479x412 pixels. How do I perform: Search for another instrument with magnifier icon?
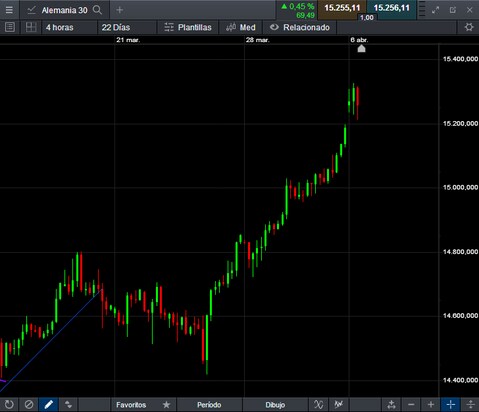(x=97, y=10)
